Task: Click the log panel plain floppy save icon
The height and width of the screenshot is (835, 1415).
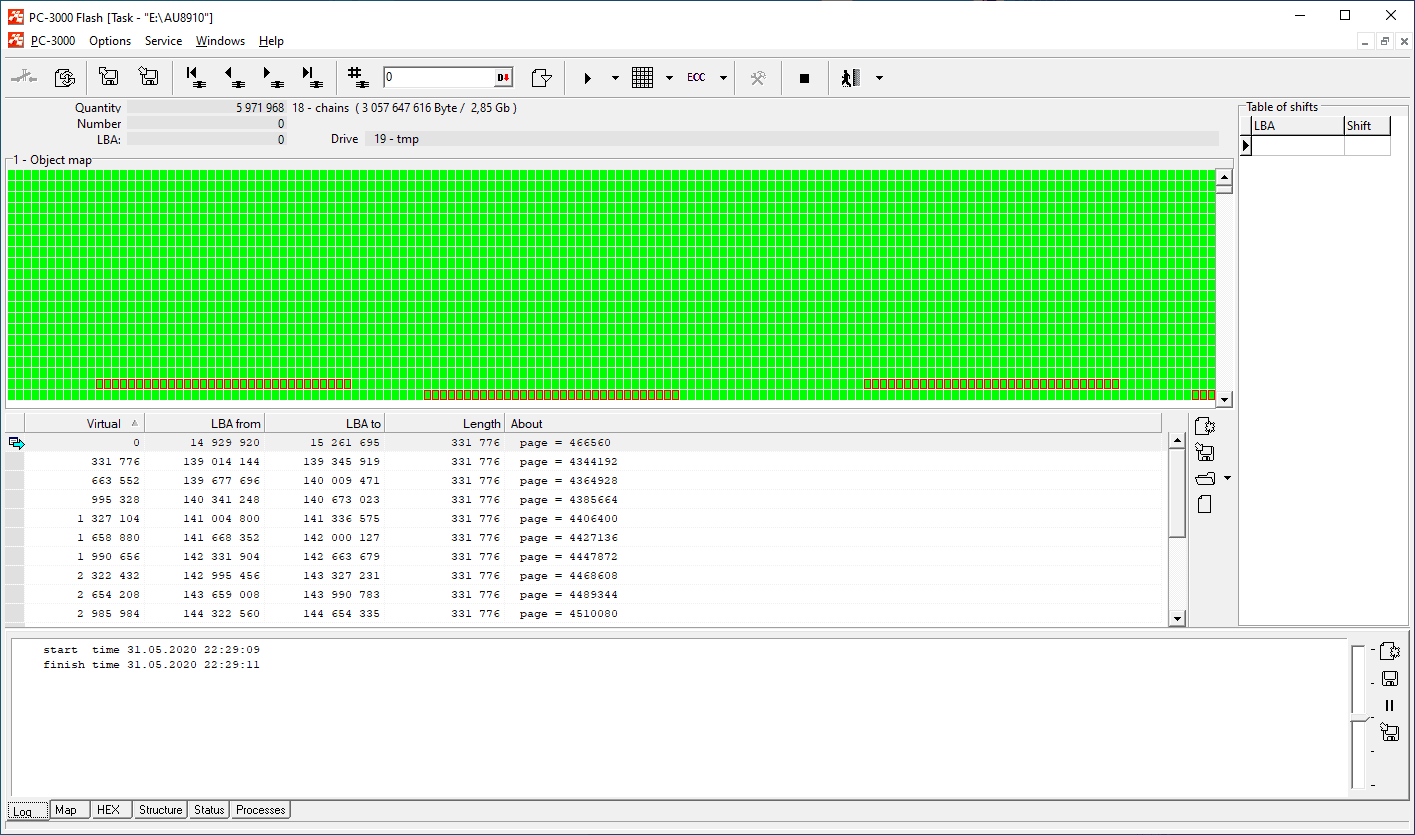Action: click(x=1389, y=679)
